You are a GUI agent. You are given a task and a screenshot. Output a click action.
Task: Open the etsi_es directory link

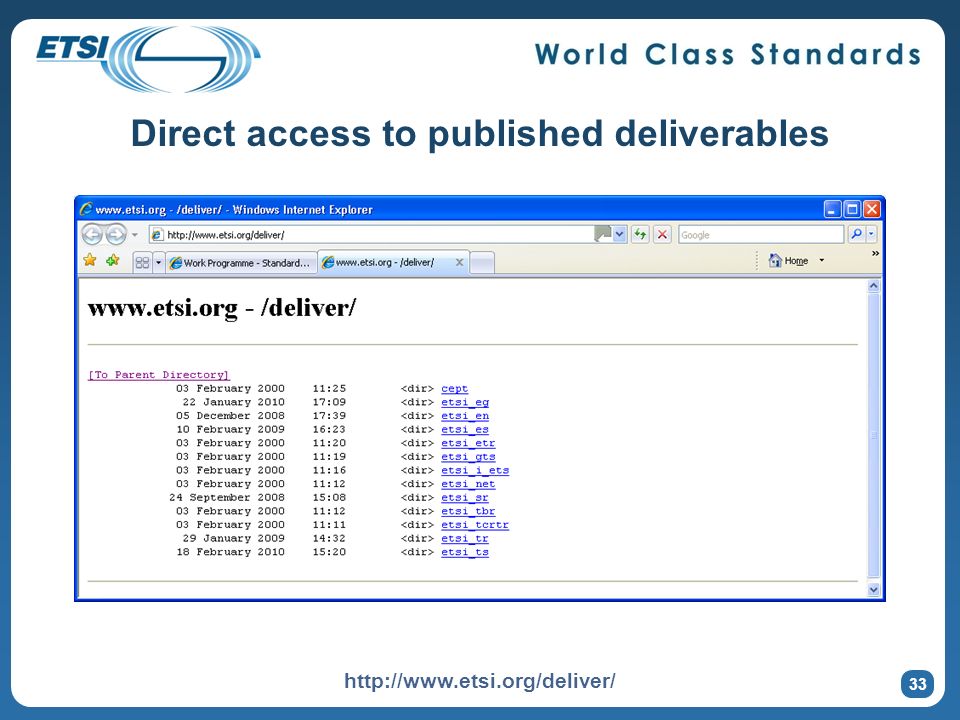click(x=465, y=430)
